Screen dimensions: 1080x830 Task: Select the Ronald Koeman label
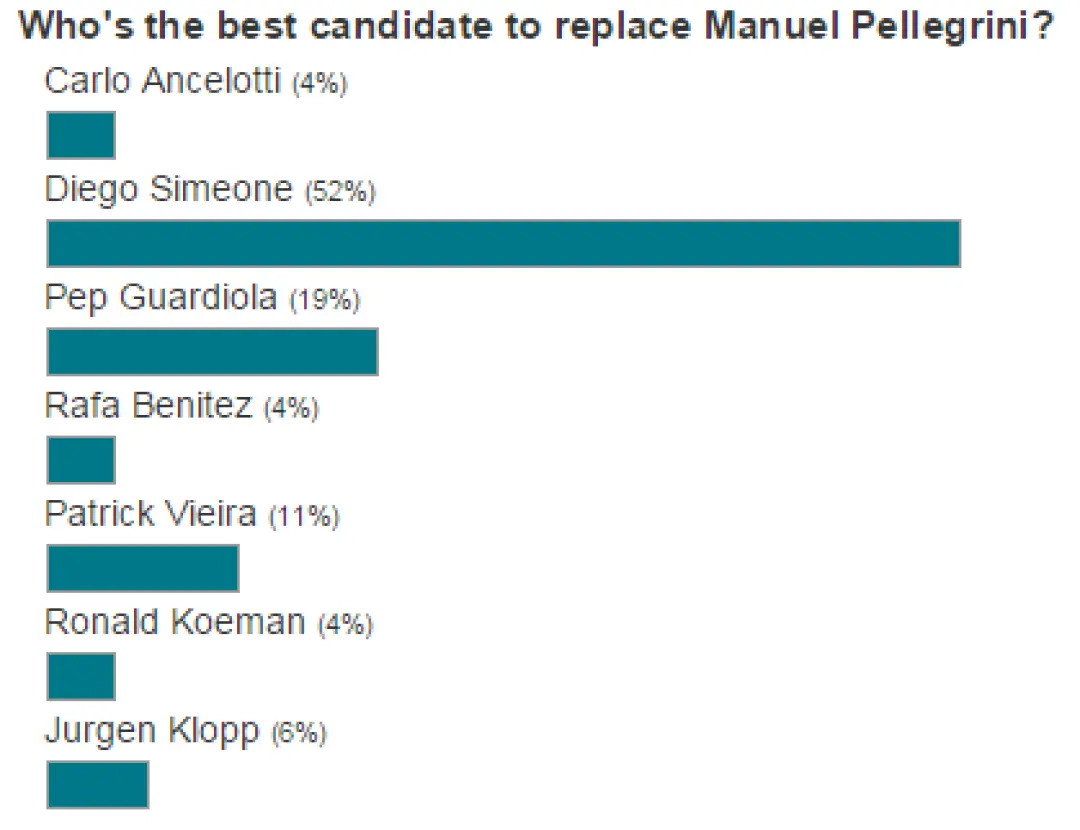[x=176, y=622]
